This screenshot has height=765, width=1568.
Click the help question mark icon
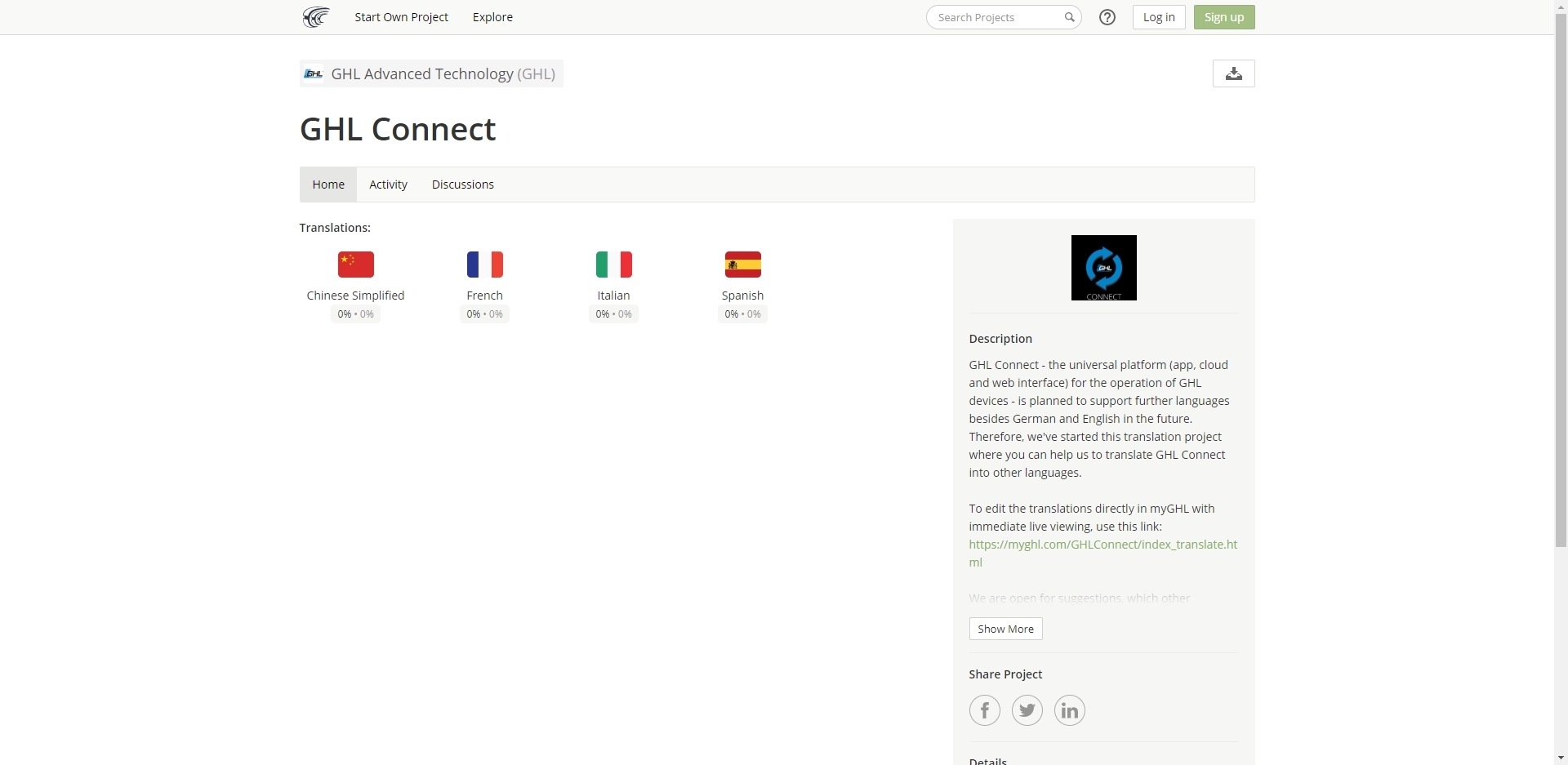pyautogui.click(x=1107, y=17)
